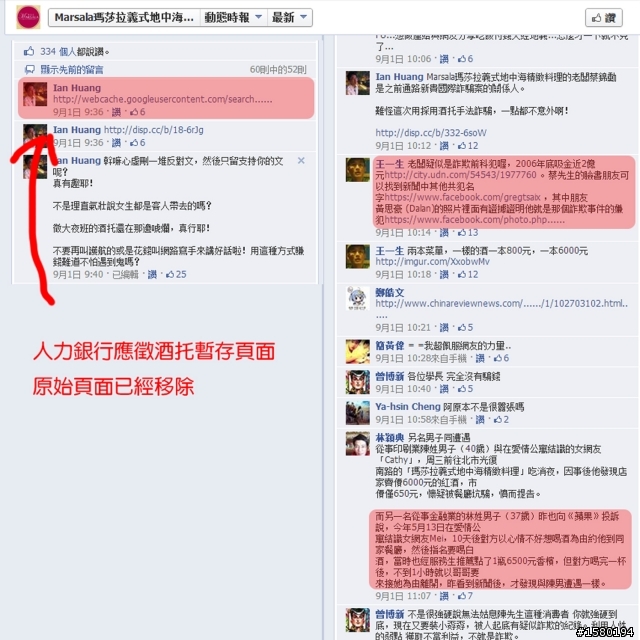Open the imgur.com/XxobwMv link
The width and height of the screenshot is (640, 640).
click(432, 262)
